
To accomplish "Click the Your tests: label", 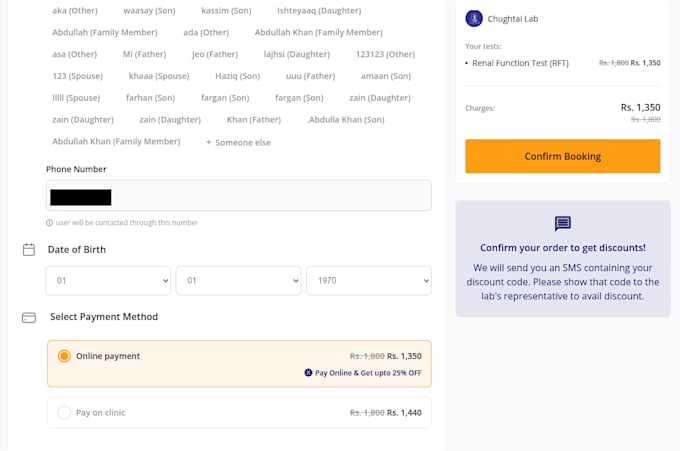I will tap(483, 46).
